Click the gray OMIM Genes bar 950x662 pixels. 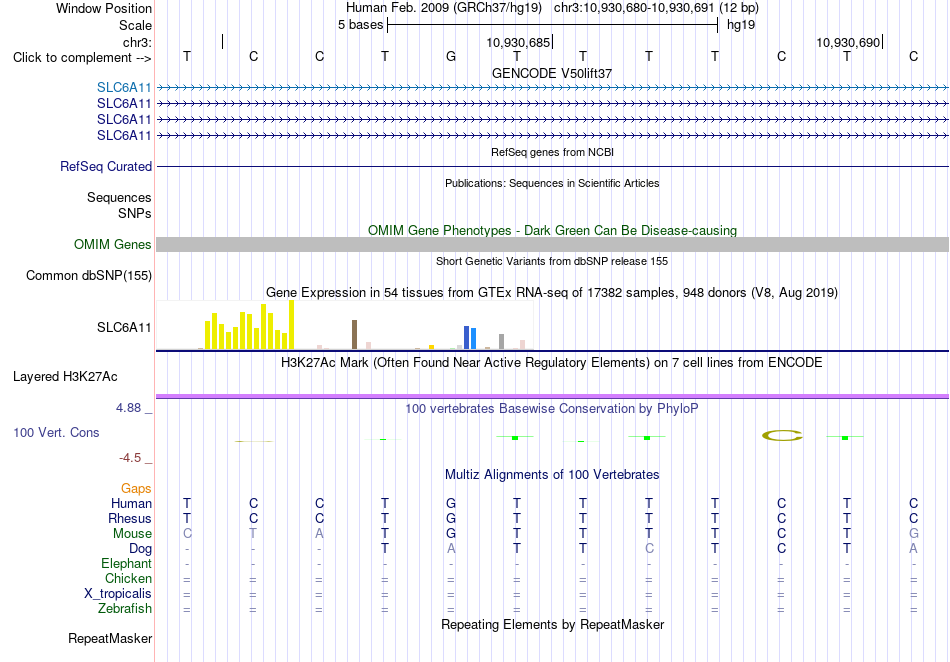[552, 244]
